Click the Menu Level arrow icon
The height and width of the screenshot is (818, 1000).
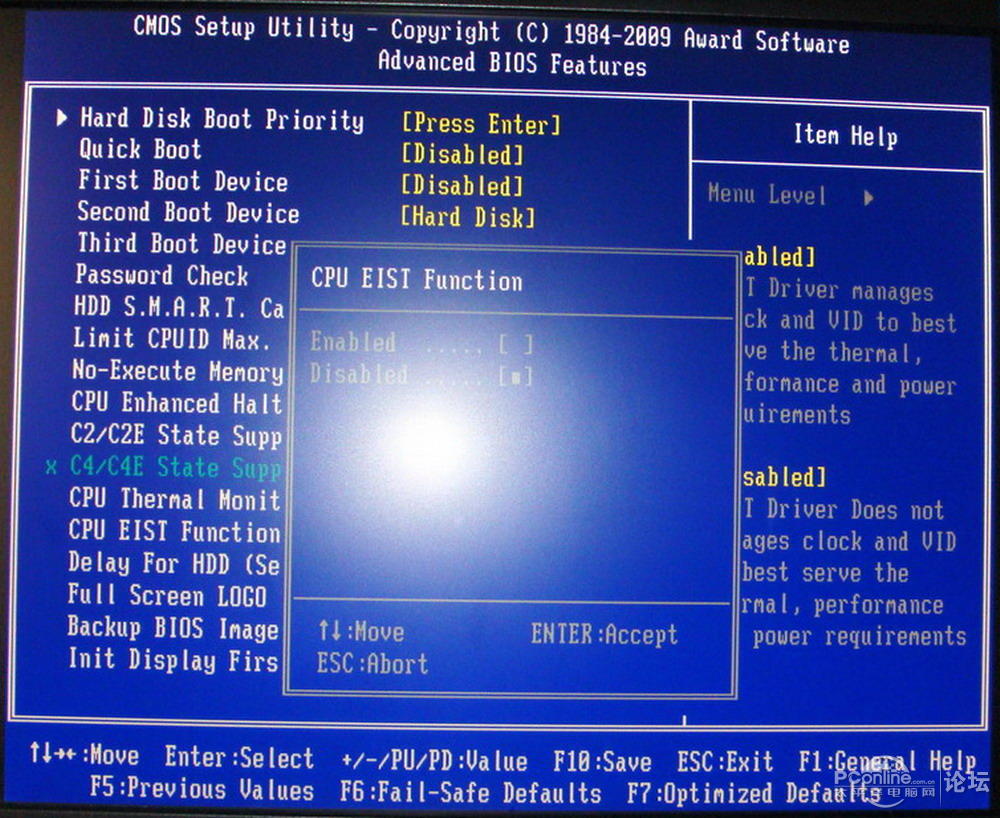point(868,197)
